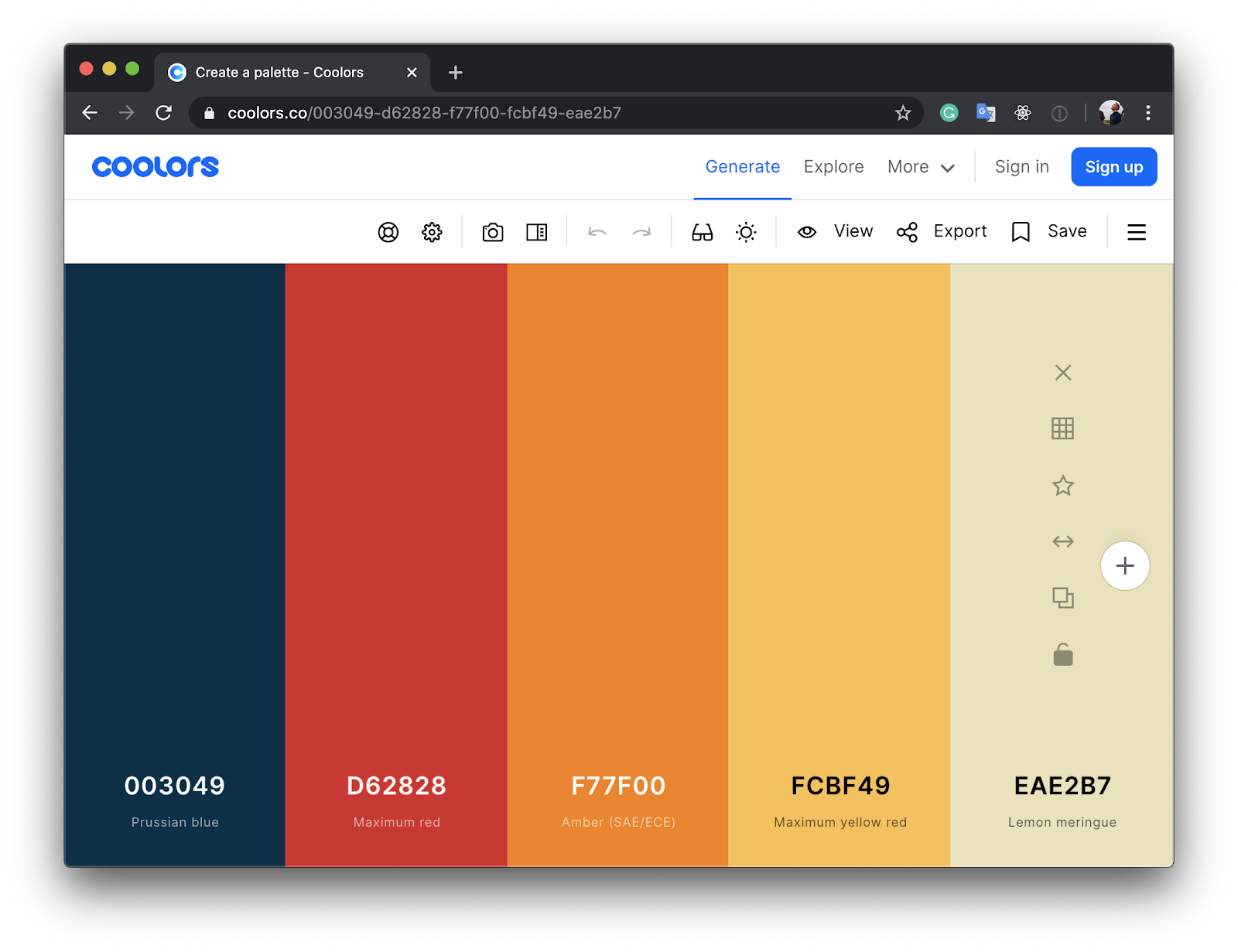
Task: Click the Export label in the toolbar
Action: (960, 231)
